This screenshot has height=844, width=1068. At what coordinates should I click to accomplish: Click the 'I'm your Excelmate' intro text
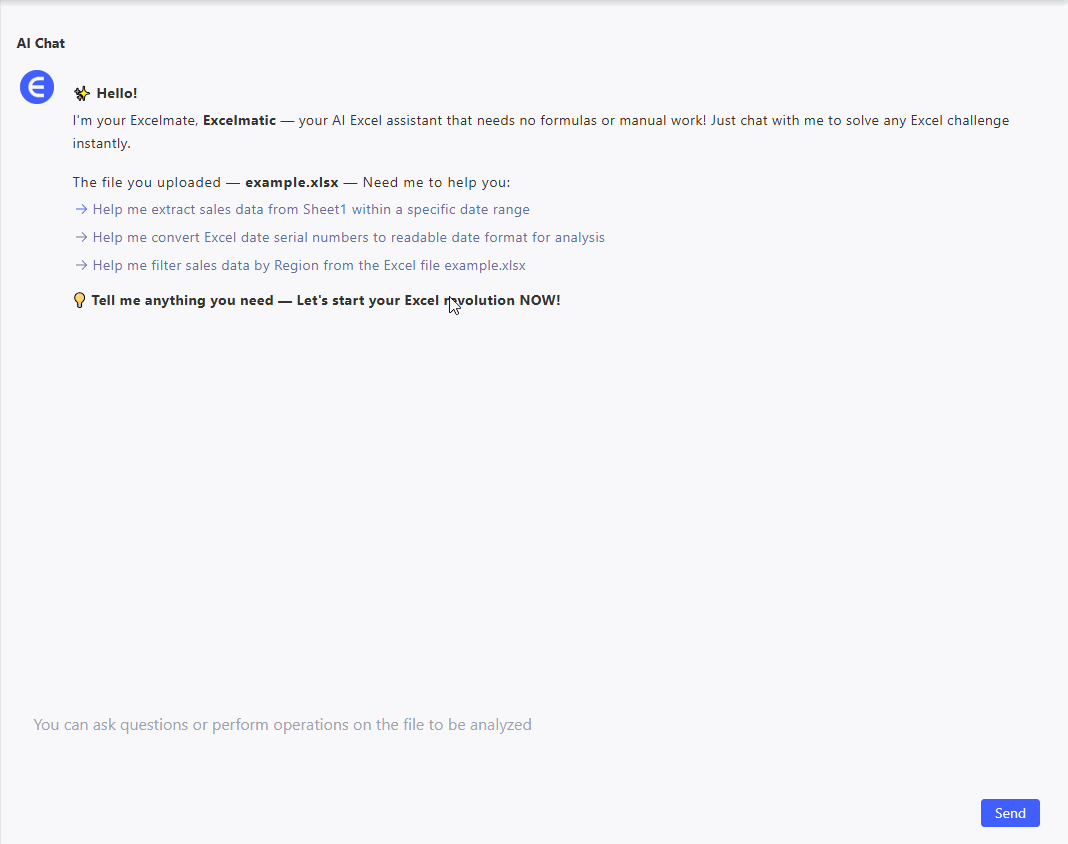135,121
